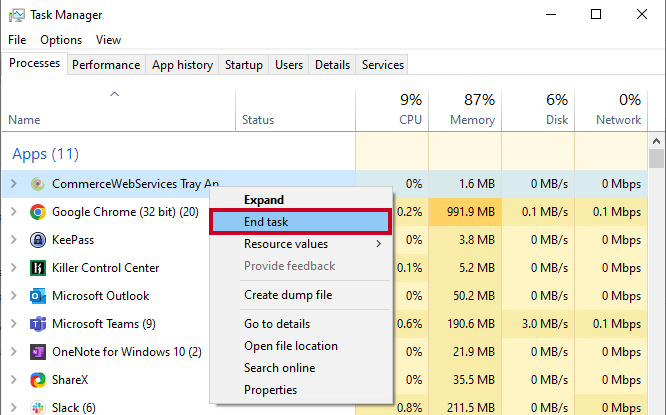666x415 pixels.
Task: Go to the Services tab
Action: click(x=383, y=65)
